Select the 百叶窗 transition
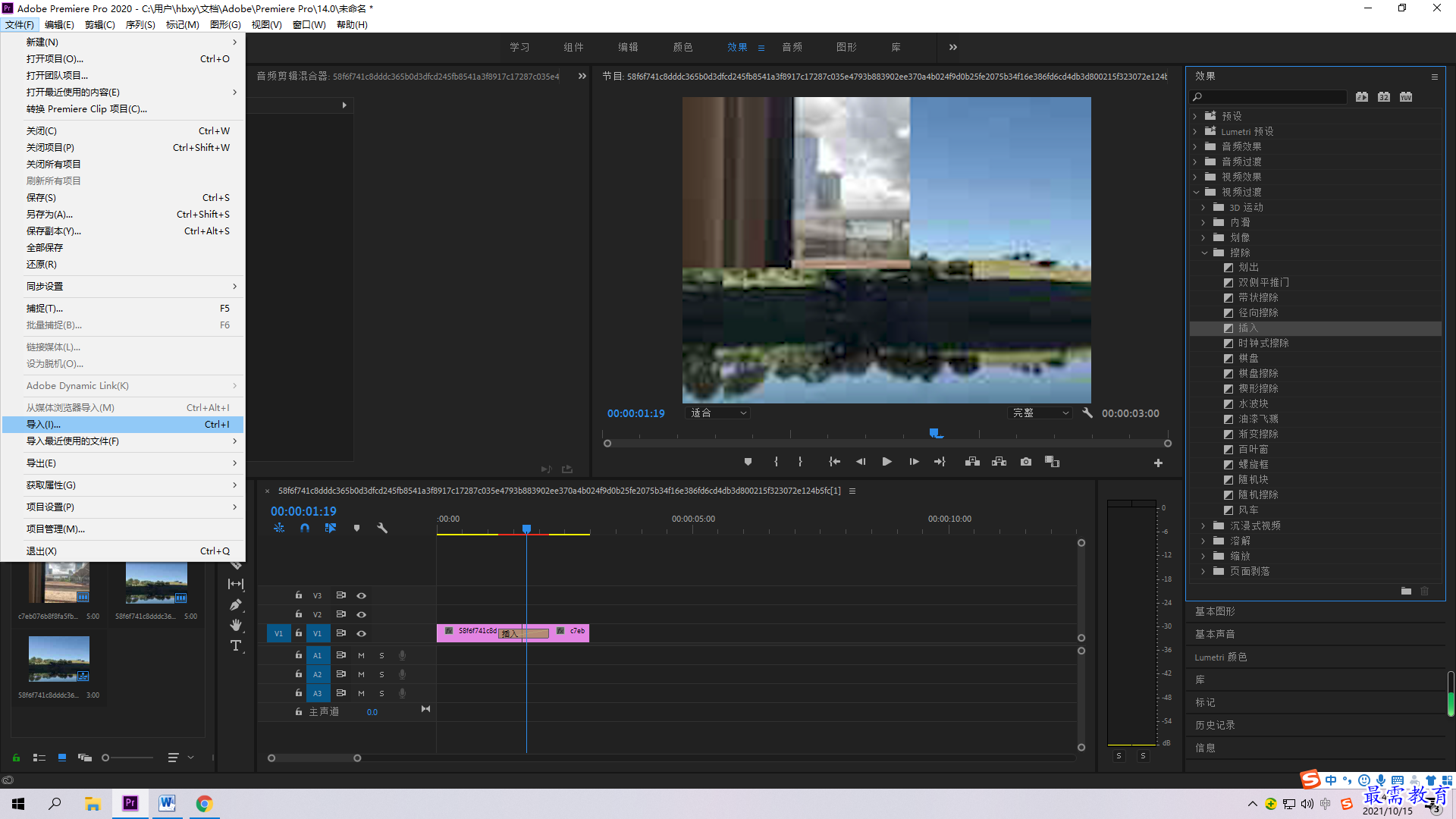 coord(1253,450)
